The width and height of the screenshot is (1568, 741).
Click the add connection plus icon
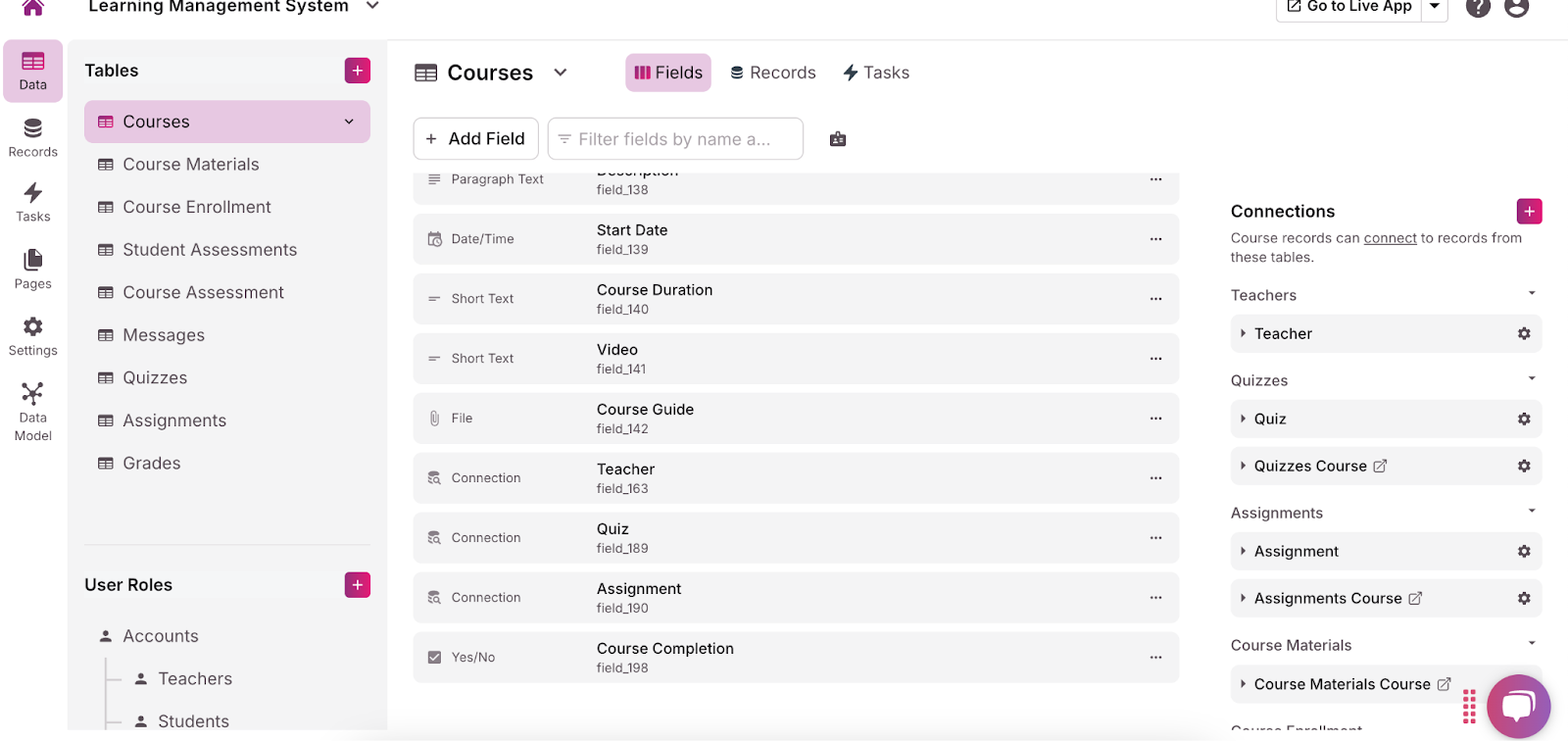pyautogui.click(x=1529, y=211)
